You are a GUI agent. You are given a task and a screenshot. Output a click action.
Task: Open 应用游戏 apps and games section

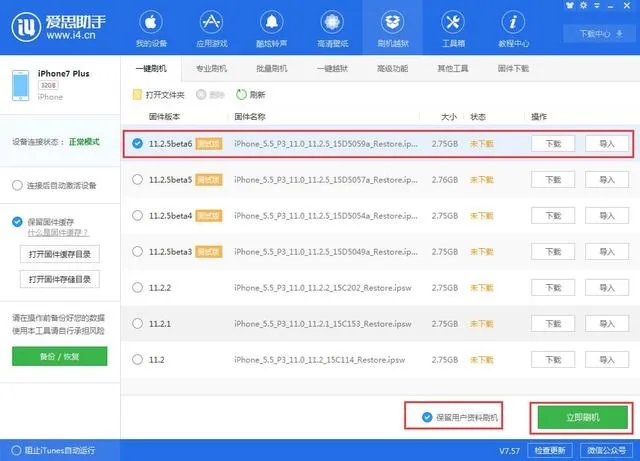(211, 29)
